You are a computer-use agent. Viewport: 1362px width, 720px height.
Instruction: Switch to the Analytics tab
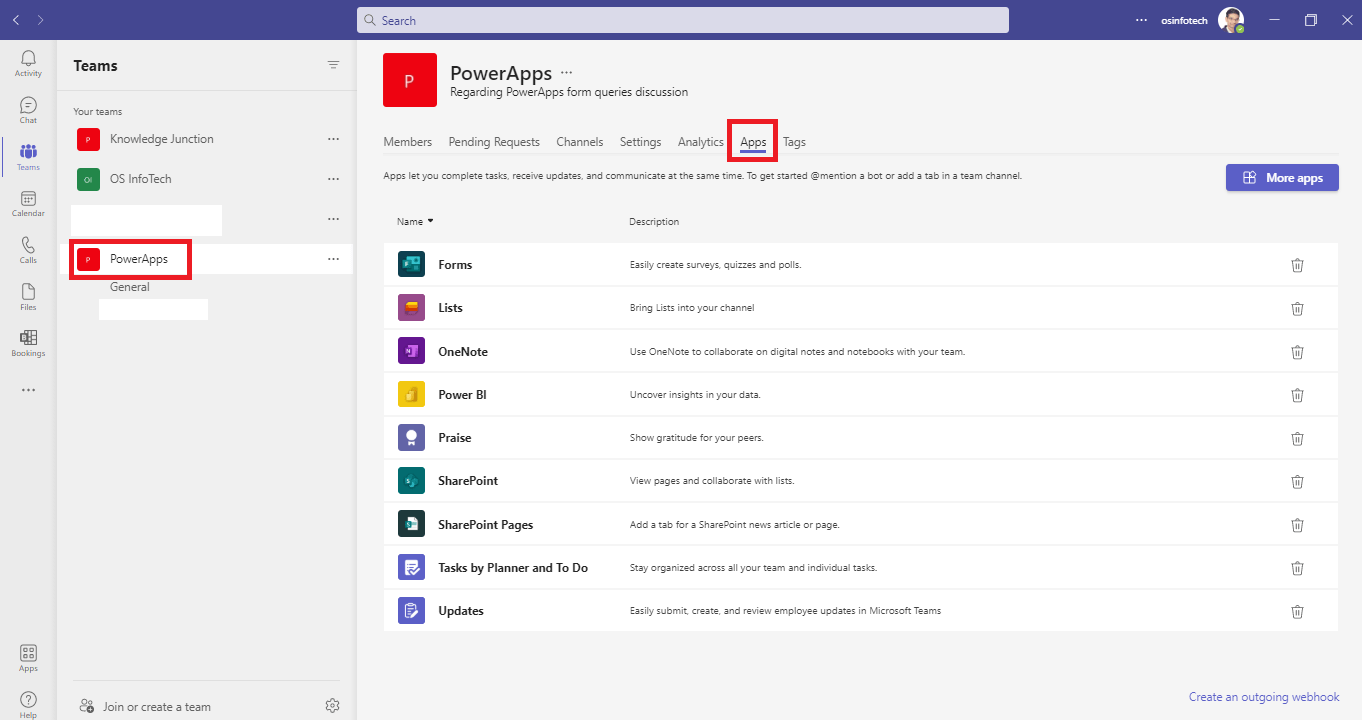tap(701, 142)
